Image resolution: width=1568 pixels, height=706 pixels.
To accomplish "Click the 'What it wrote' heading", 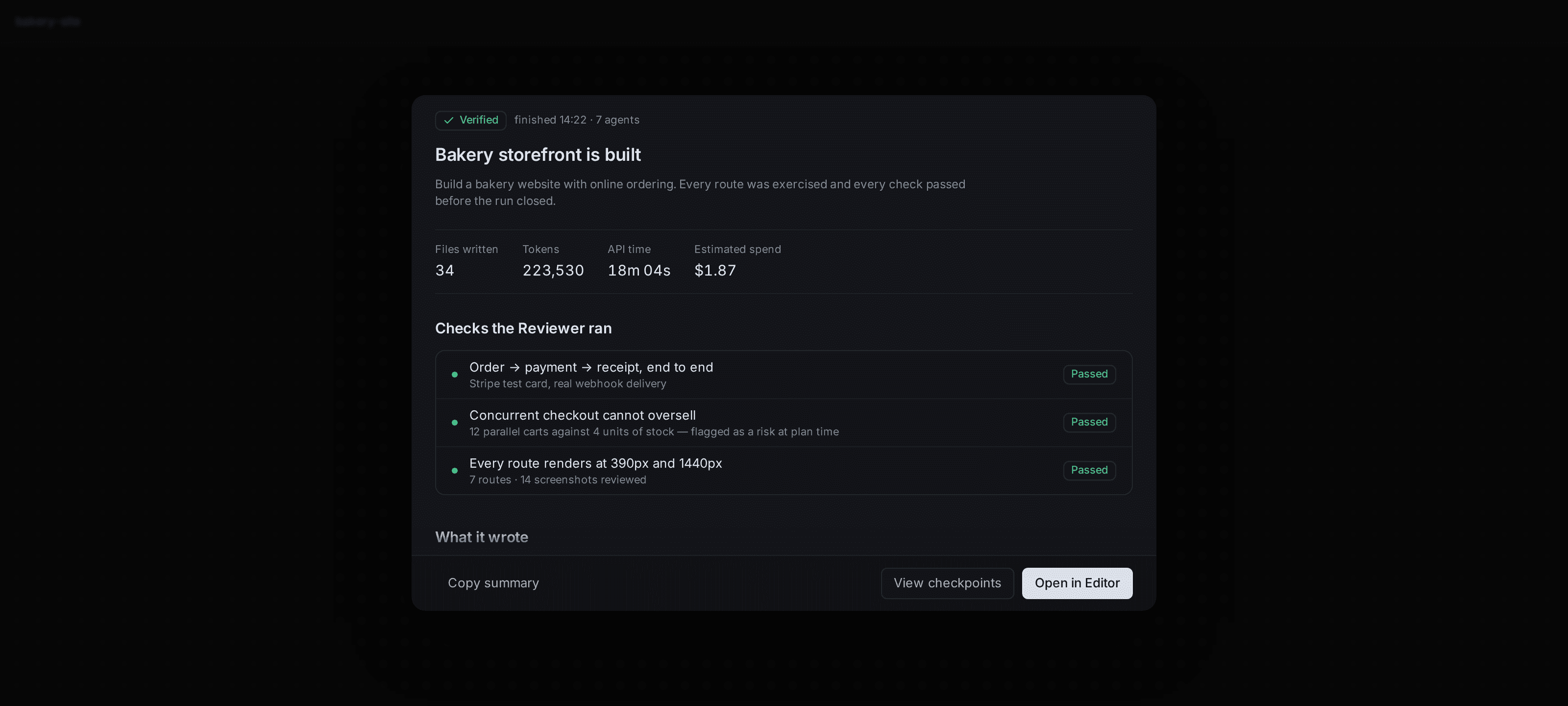I will (482, 537).
